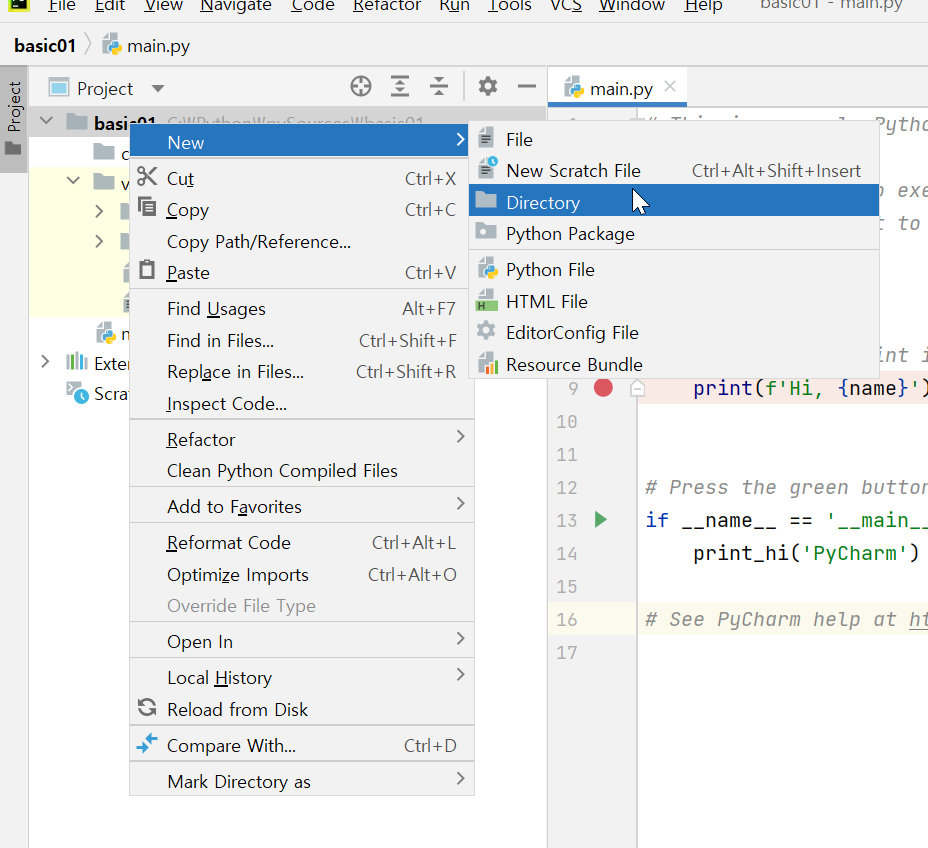
Task: Open the Edit menu in menu bar
Action: pyautogui.click(x=110, y=6)
